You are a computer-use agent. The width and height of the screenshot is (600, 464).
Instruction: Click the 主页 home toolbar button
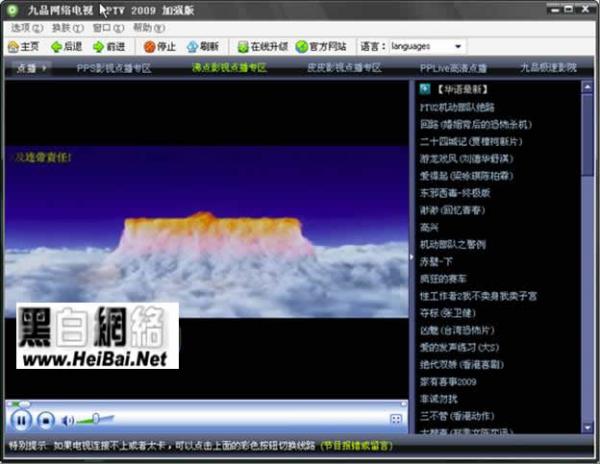(23, 47)
